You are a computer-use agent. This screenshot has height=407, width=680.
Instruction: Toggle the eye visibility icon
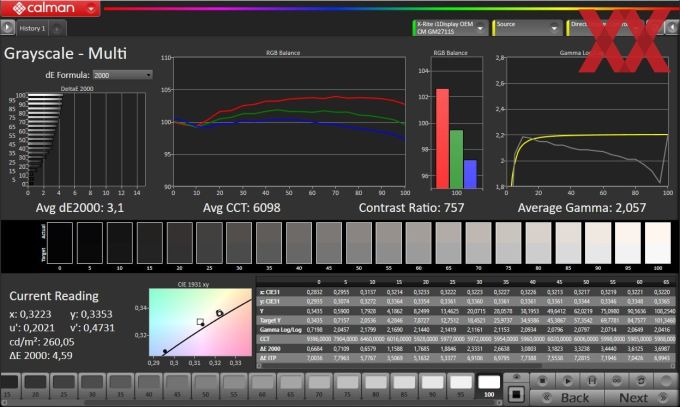(x=516, y=377)
